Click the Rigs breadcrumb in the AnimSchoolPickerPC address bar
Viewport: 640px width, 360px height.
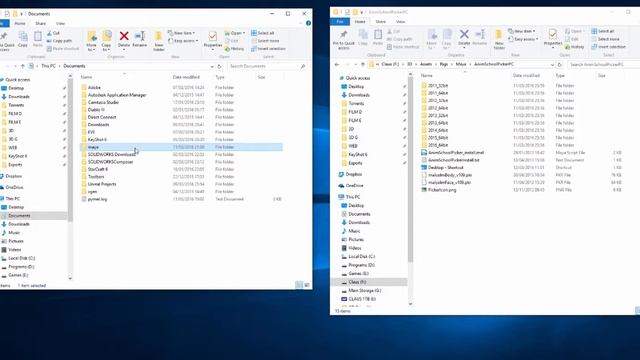point(444,64)
